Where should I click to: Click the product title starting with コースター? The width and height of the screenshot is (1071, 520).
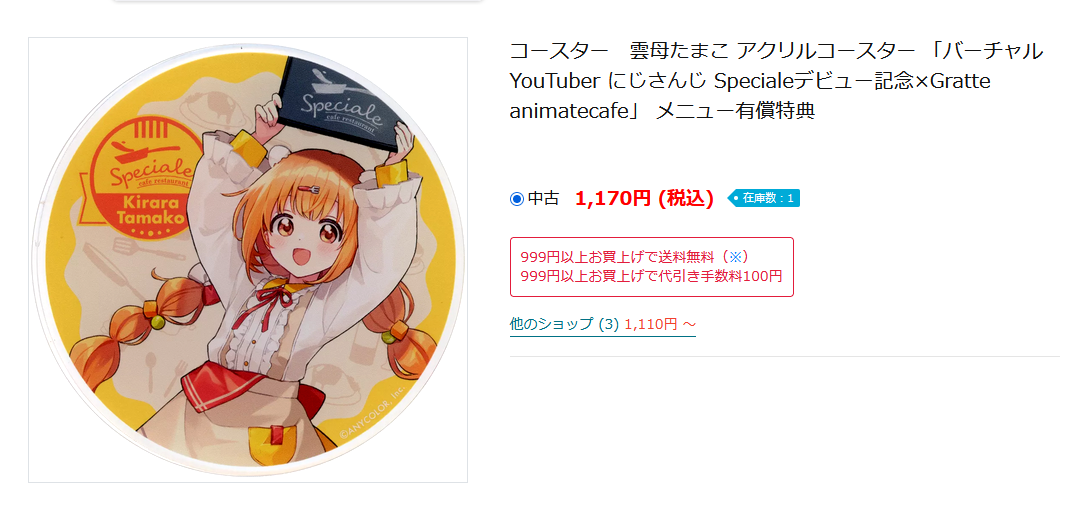[x=777, y=81]
